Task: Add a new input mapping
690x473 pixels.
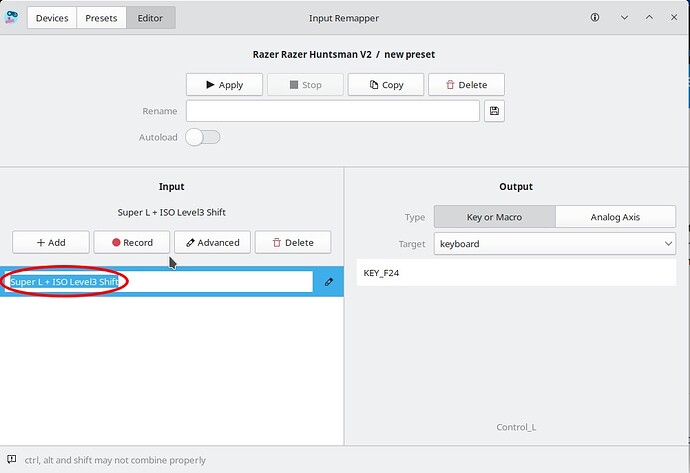Action: point(51,242)
